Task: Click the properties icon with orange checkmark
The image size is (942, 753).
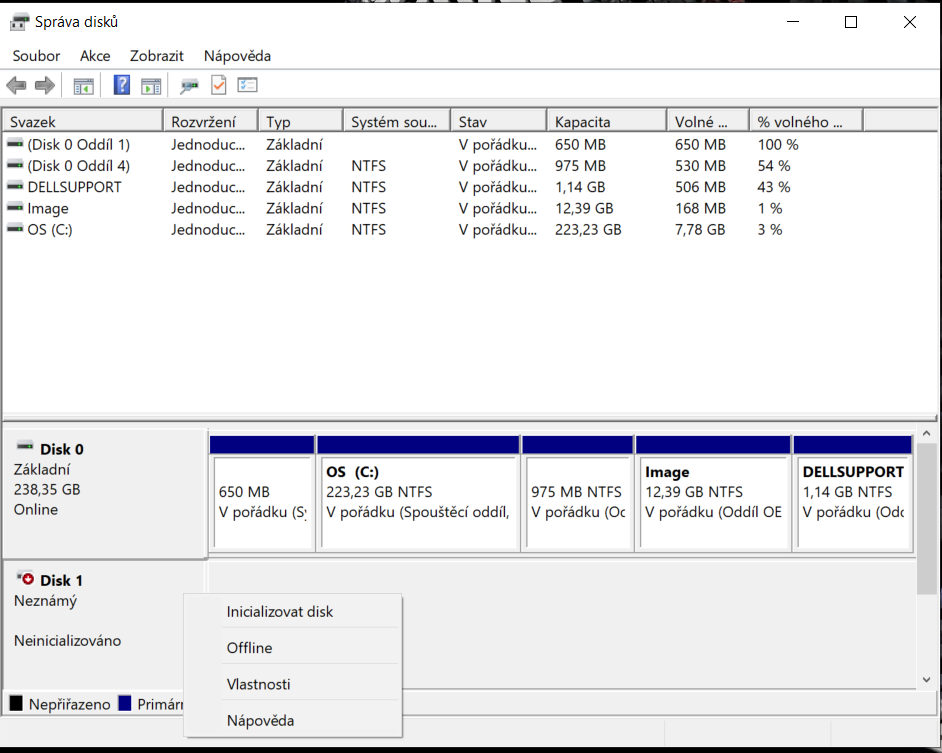Action: [218, 86]
